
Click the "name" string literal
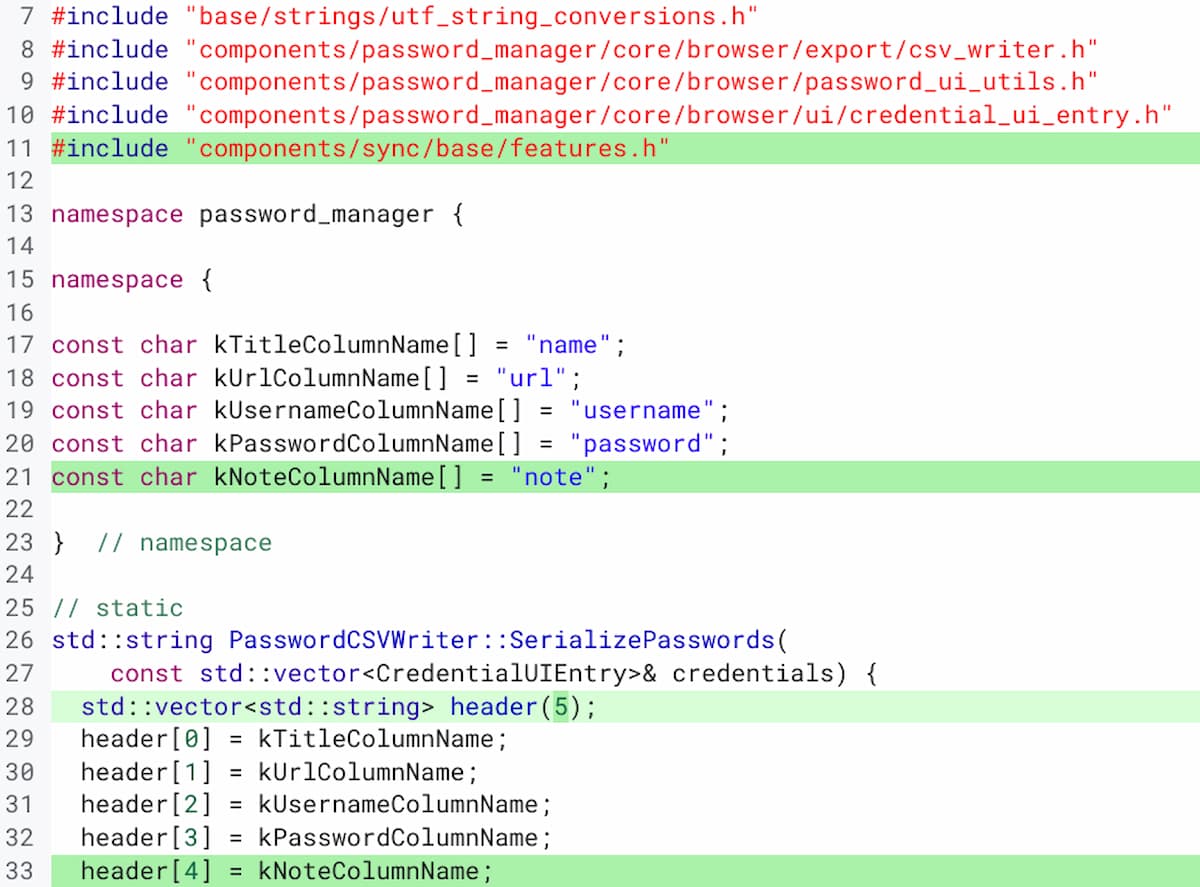(568, 345)
